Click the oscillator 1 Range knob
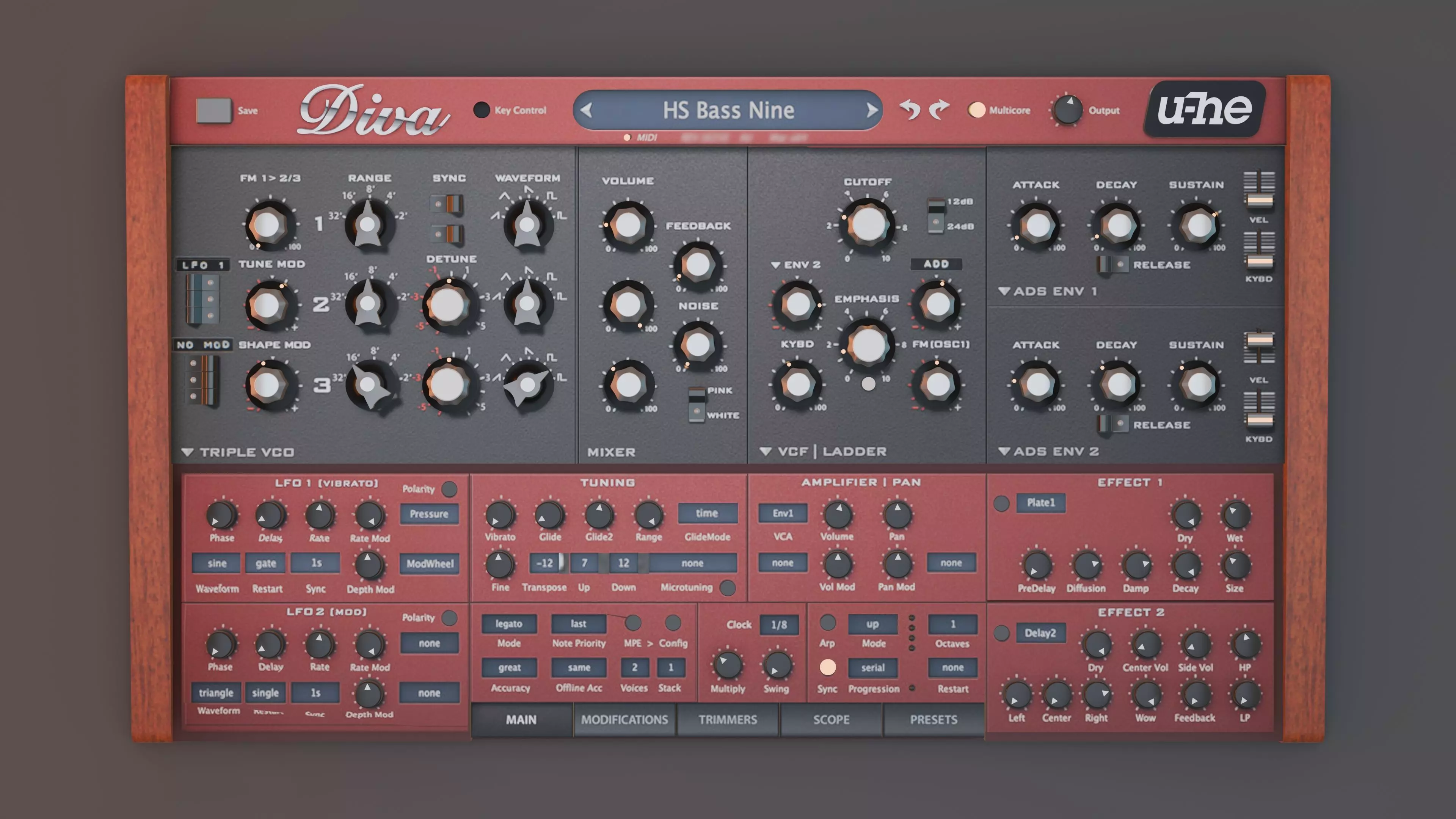Viewport: 1456px width, 819px height. (x=368, y=224)
